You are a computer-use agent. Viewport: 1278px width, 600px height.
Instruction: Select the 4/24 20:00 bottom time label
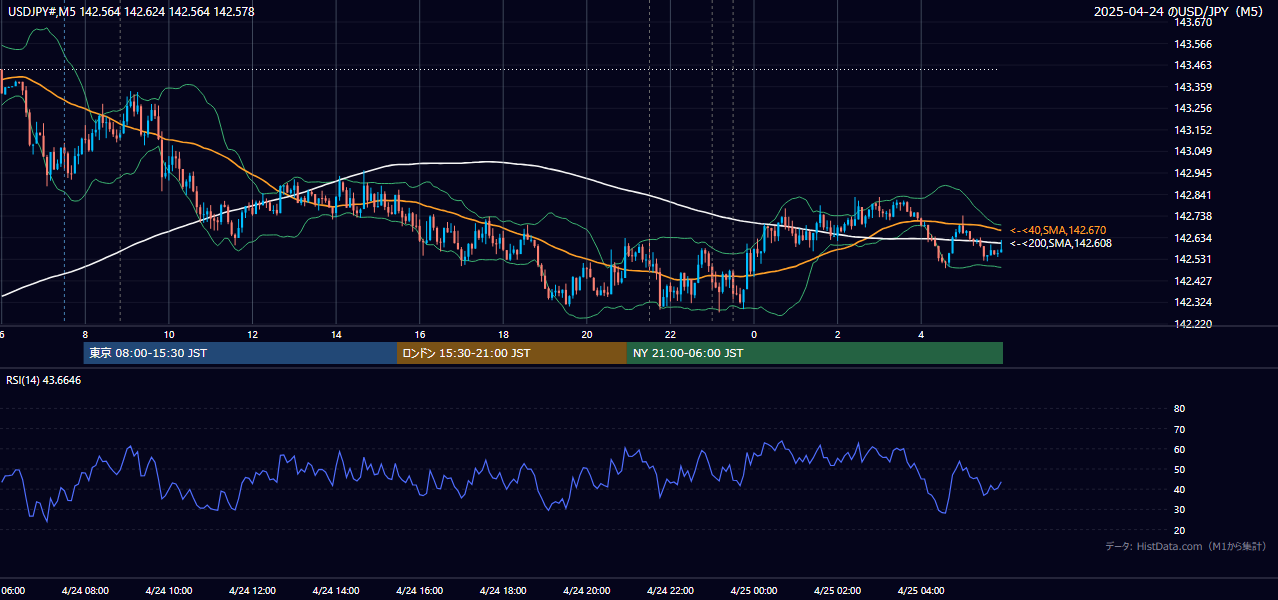587,590
